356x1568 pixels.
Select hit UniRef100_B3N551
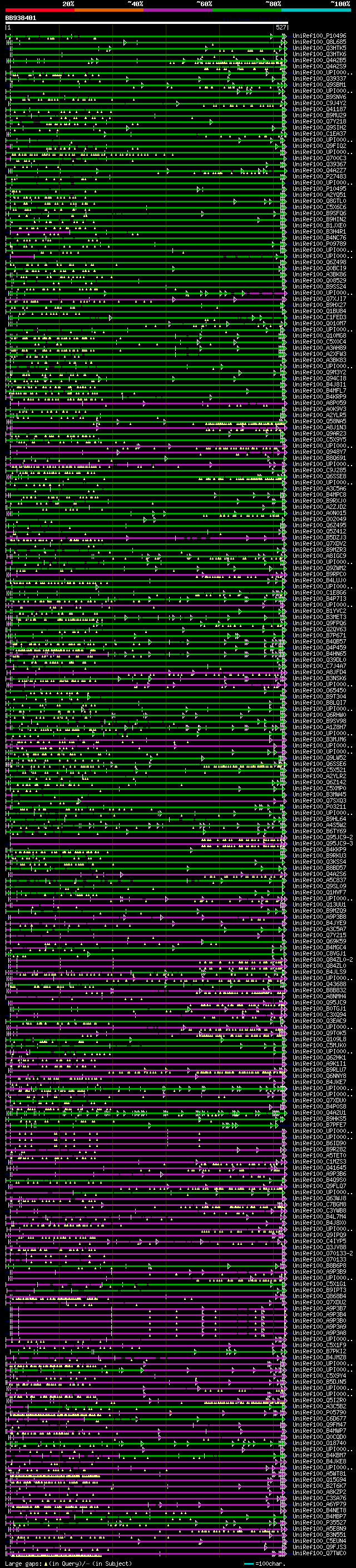(x=319, y=1535)
